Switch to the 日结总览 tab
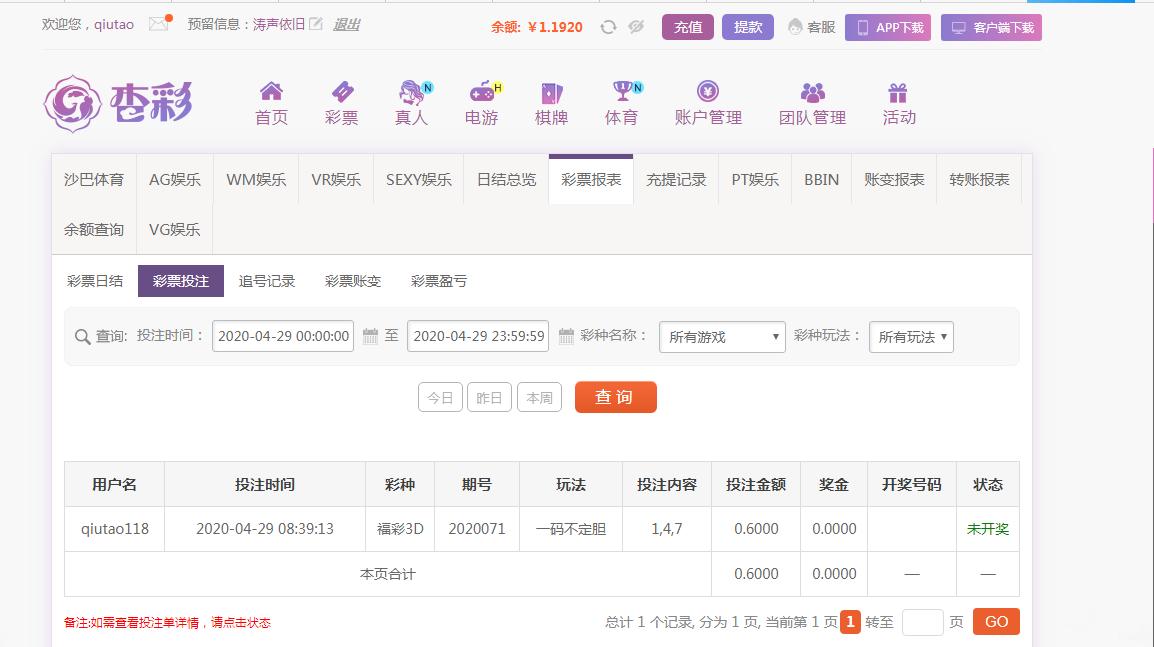Viewport: 1154px width, 647px height. [506, 180]
